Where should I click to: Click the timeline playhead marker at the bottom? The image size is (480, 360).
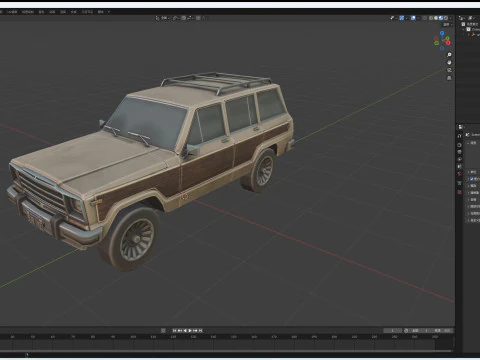tap(27, 354)
